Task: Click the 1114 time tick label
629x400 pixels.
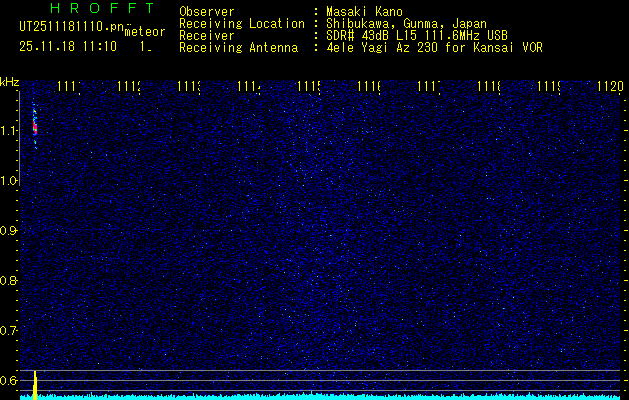Action: point(249,86)
